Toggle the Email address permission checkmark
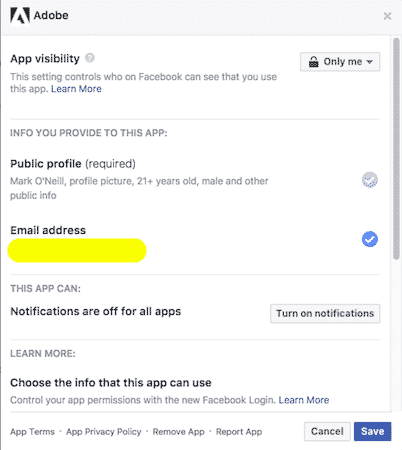The height and width of the screenshot is (450, 402). point(370,239)
